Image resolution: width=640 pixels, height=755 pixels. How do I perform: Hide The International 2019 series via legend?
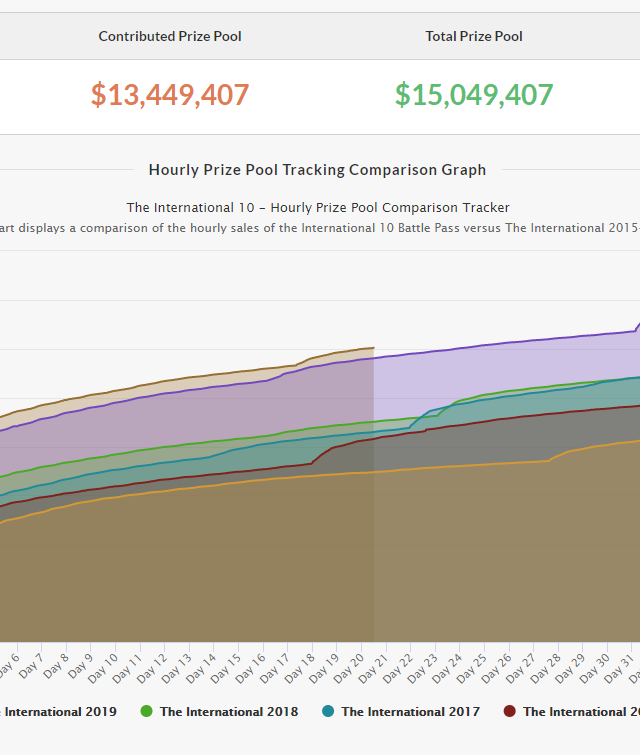tap(58, 712)
